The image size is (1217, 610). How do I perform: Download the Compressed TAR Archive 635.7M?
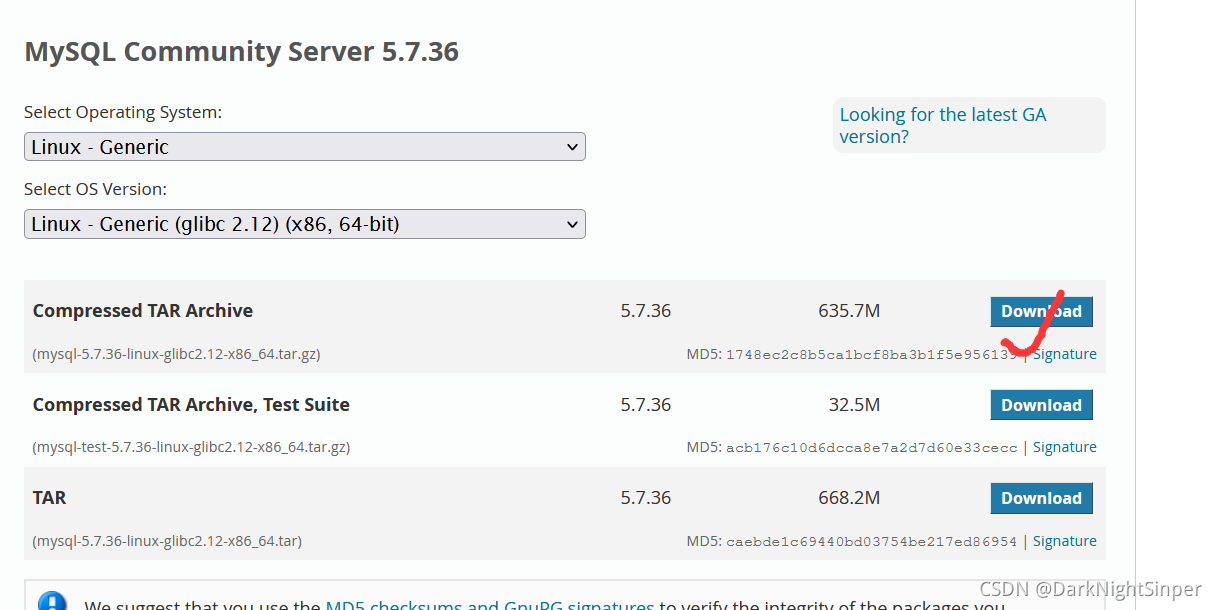coord(1041,311)
